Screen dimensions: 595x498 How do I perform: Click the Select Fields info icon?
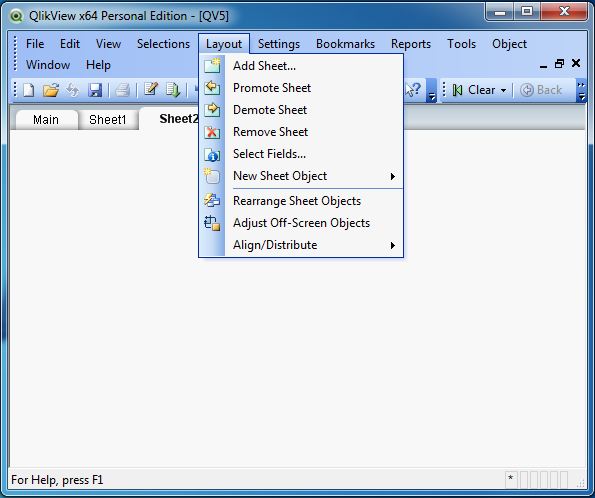(x=212, y=154)
